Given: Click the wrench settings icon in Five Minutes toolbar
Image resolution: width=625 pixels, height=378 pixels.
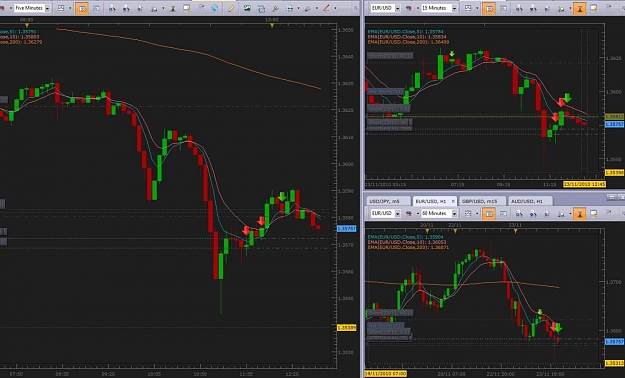Looking at the screenshot, I should (275, 8).
